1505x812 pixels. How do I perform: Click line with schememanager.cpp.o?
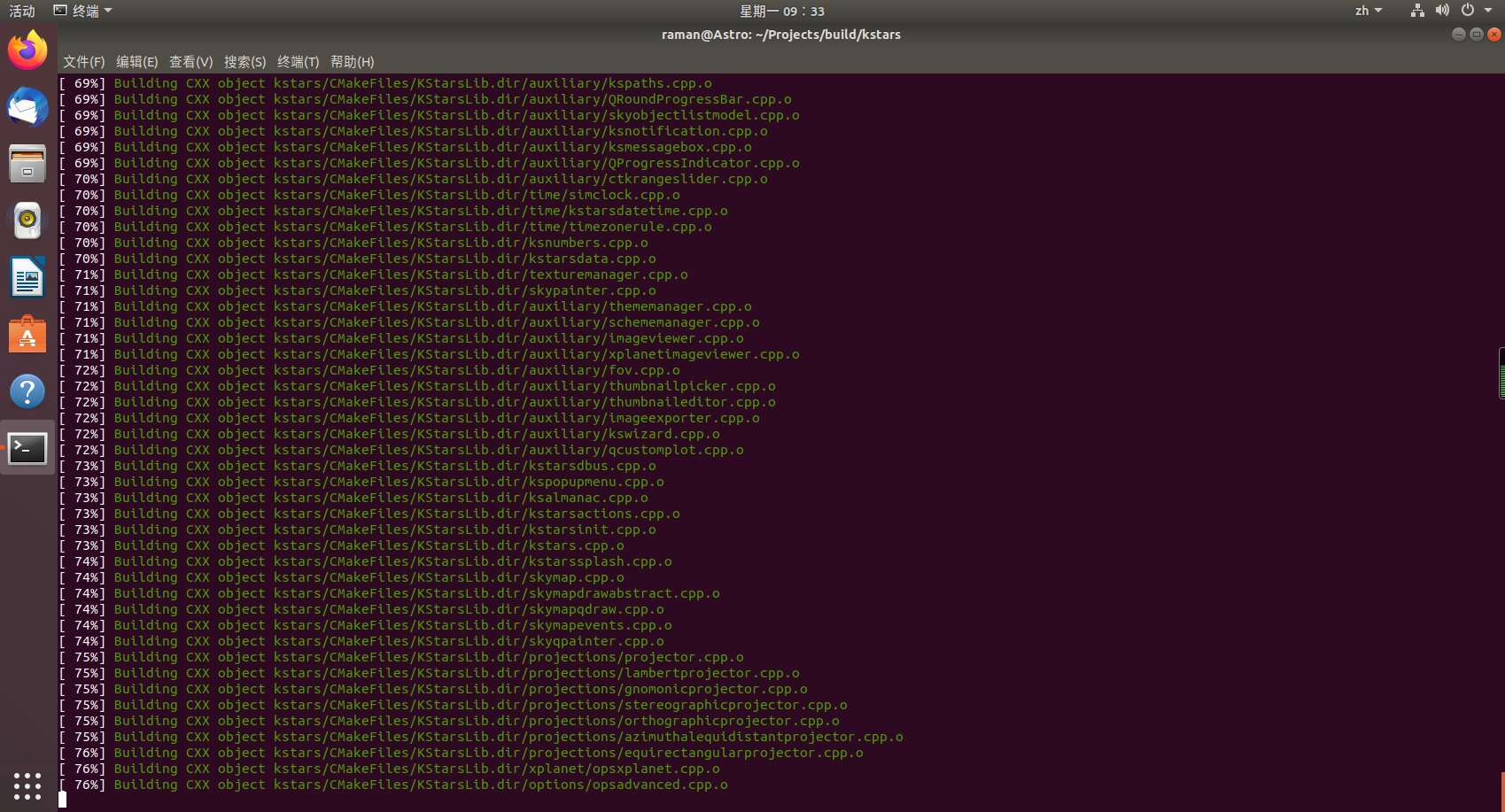tap(409, 322)
